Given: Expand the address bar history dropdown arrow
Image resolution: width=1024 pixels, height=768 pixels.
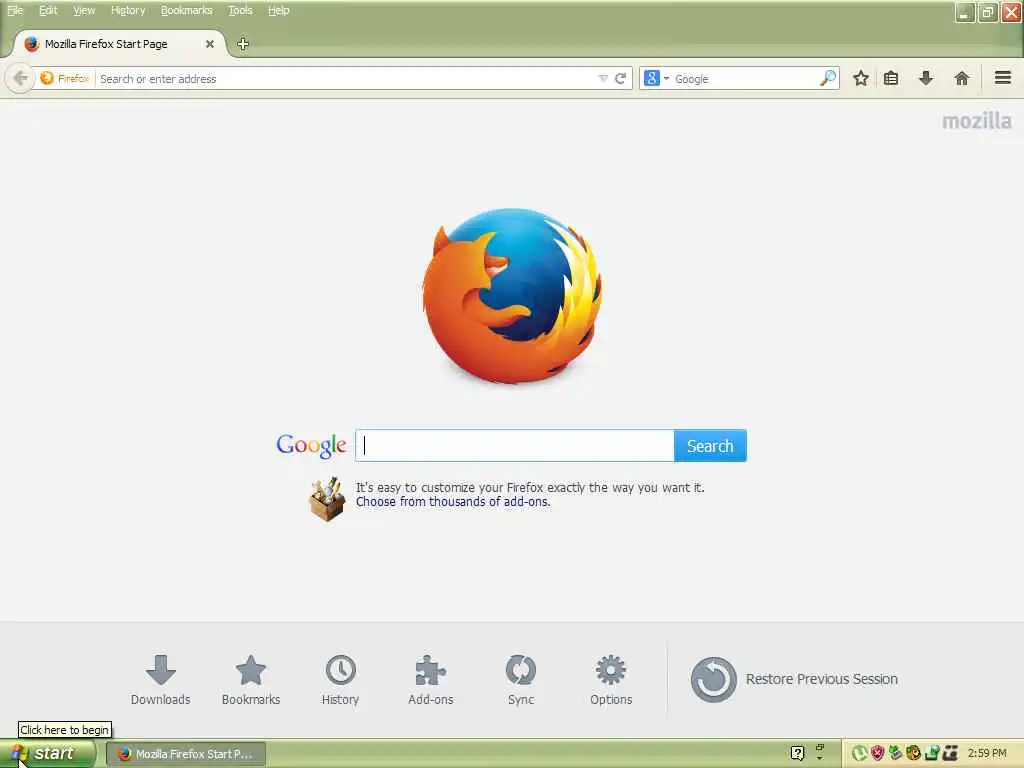Looking at the screenshot, I should tap(603, 78).
